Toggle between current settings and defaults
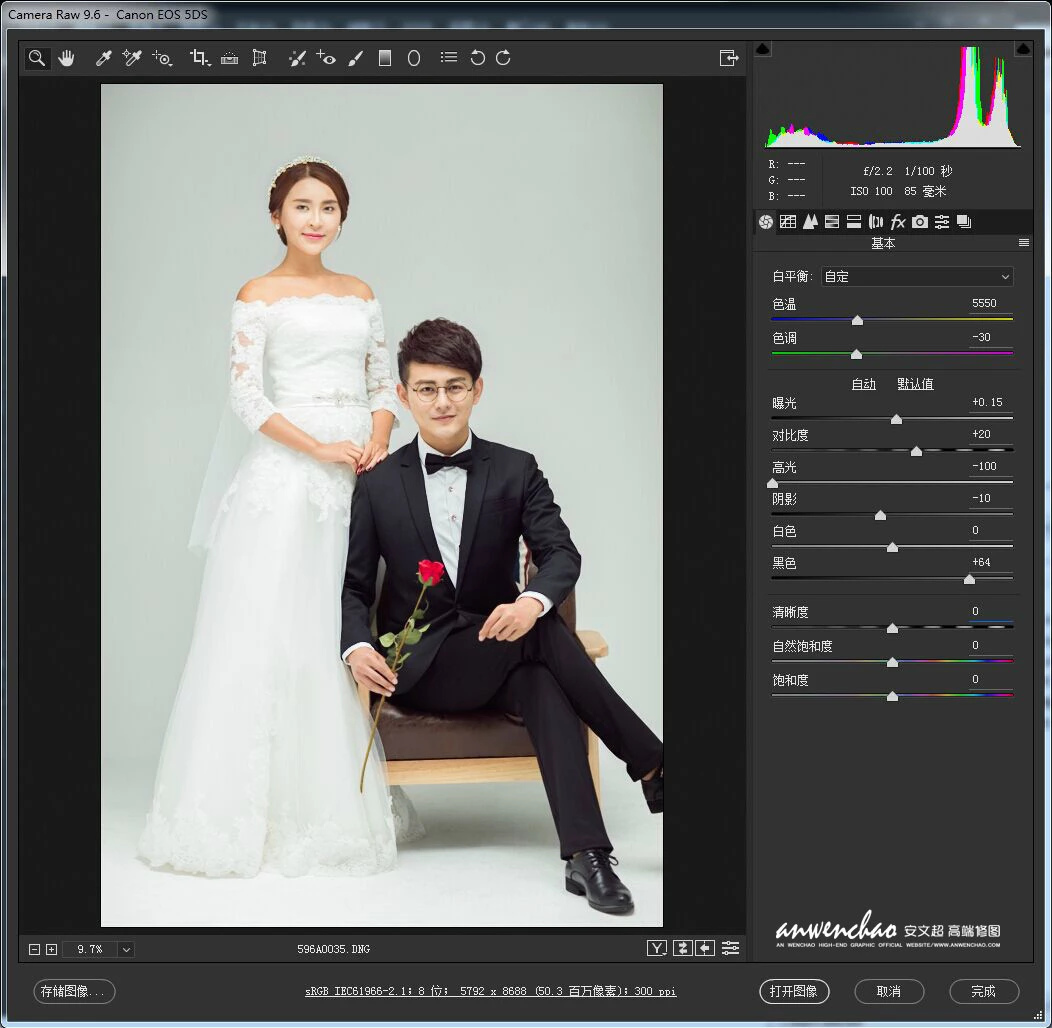Viewport: 1052px width, 1028px height. click(x=730, y=948)
